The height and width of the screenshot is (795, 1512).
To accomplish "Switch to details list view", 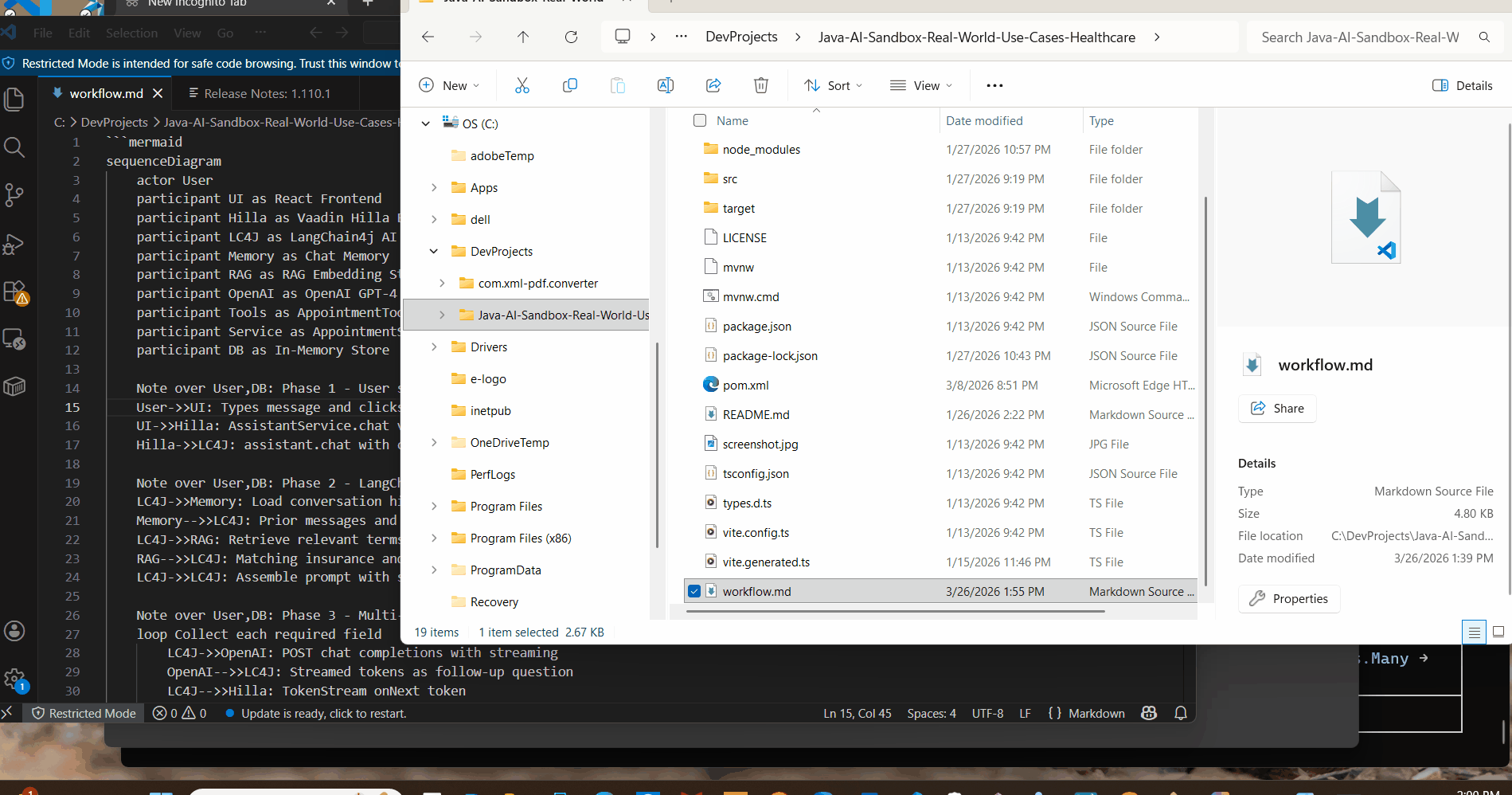I will coord(1474,632).
